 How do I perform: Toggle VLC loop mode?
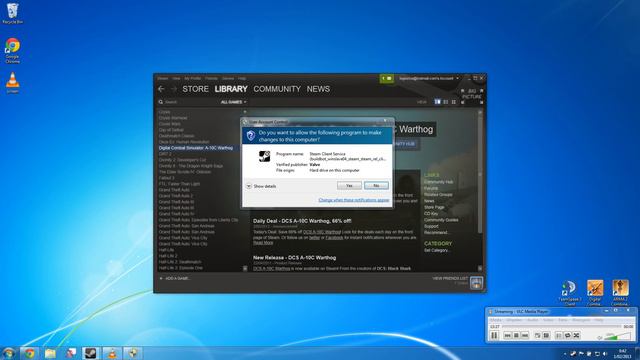(x=568, y=336)
